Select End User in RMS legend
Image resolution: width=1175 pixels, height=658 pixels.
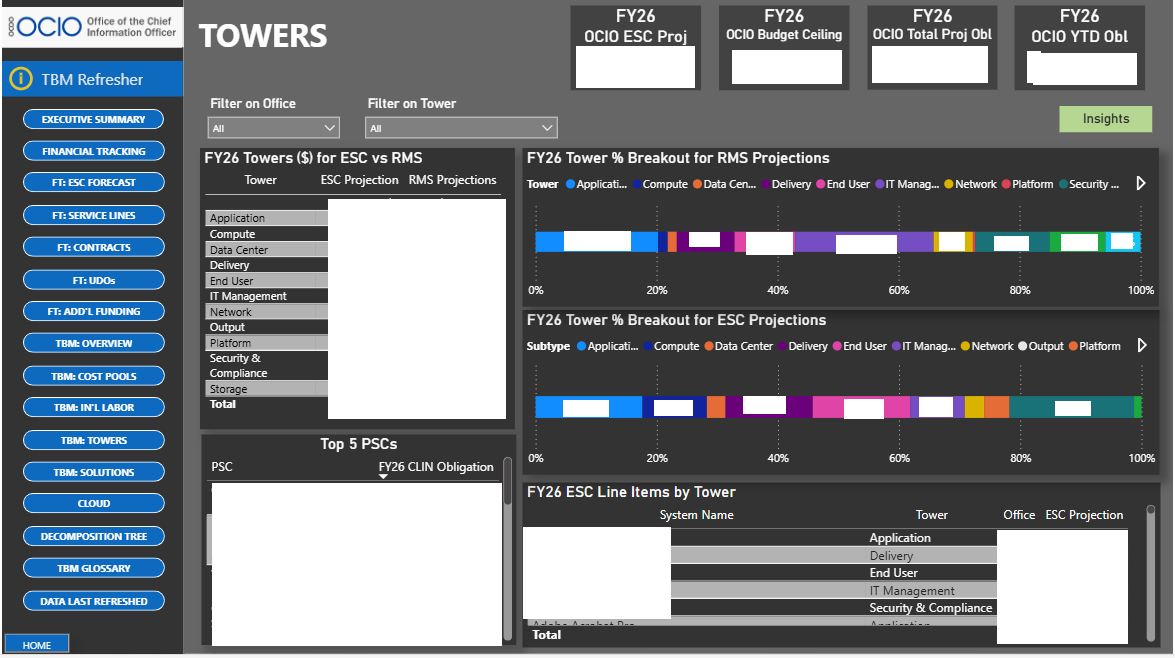[x=843, y=184]
